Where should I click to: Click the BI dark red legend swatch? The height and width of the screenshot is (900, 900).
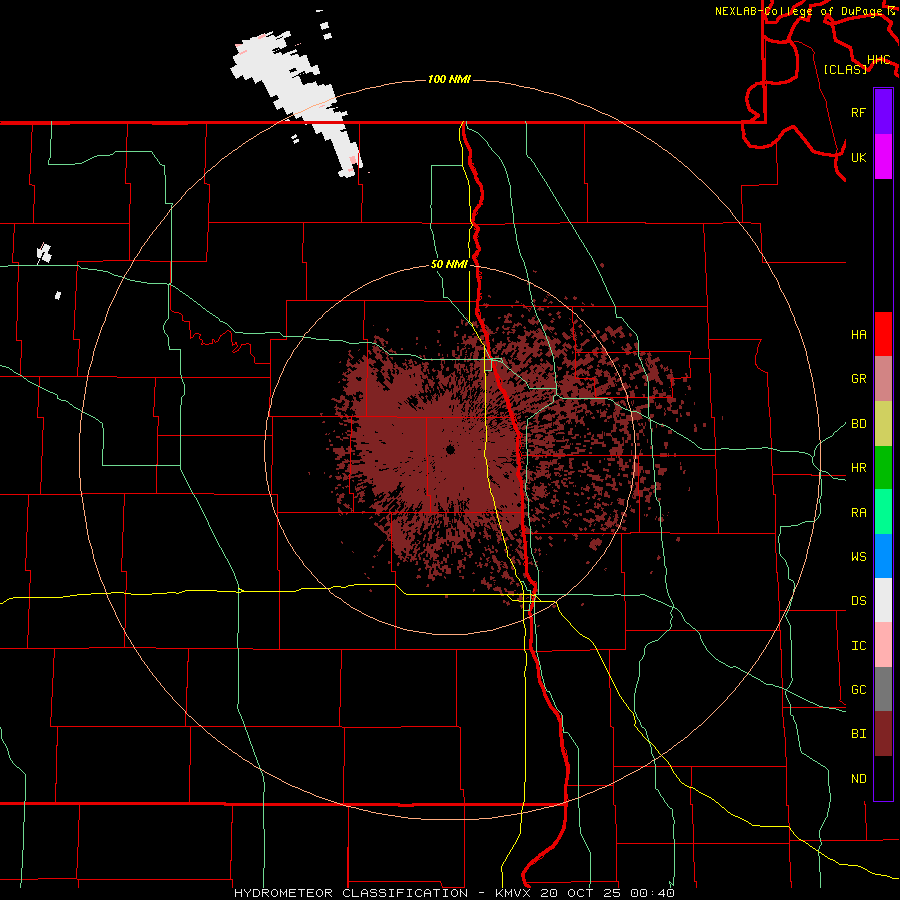tap(883, 734)
